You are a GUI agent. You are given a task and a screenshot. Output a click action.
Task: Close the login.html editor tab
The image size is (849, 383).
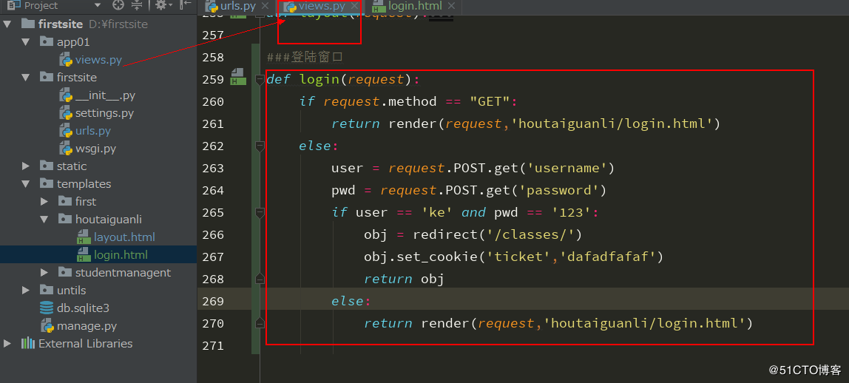[450, 7]
